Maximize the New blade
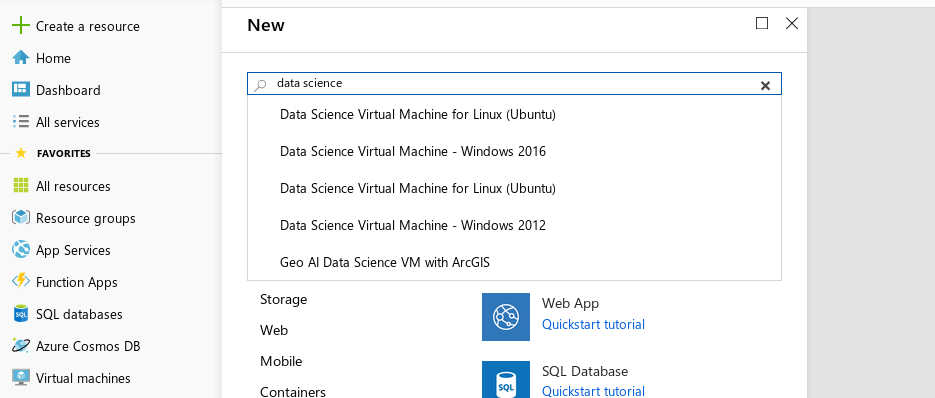Viewport: 935px width, 398px height. [x=761, y=23]
